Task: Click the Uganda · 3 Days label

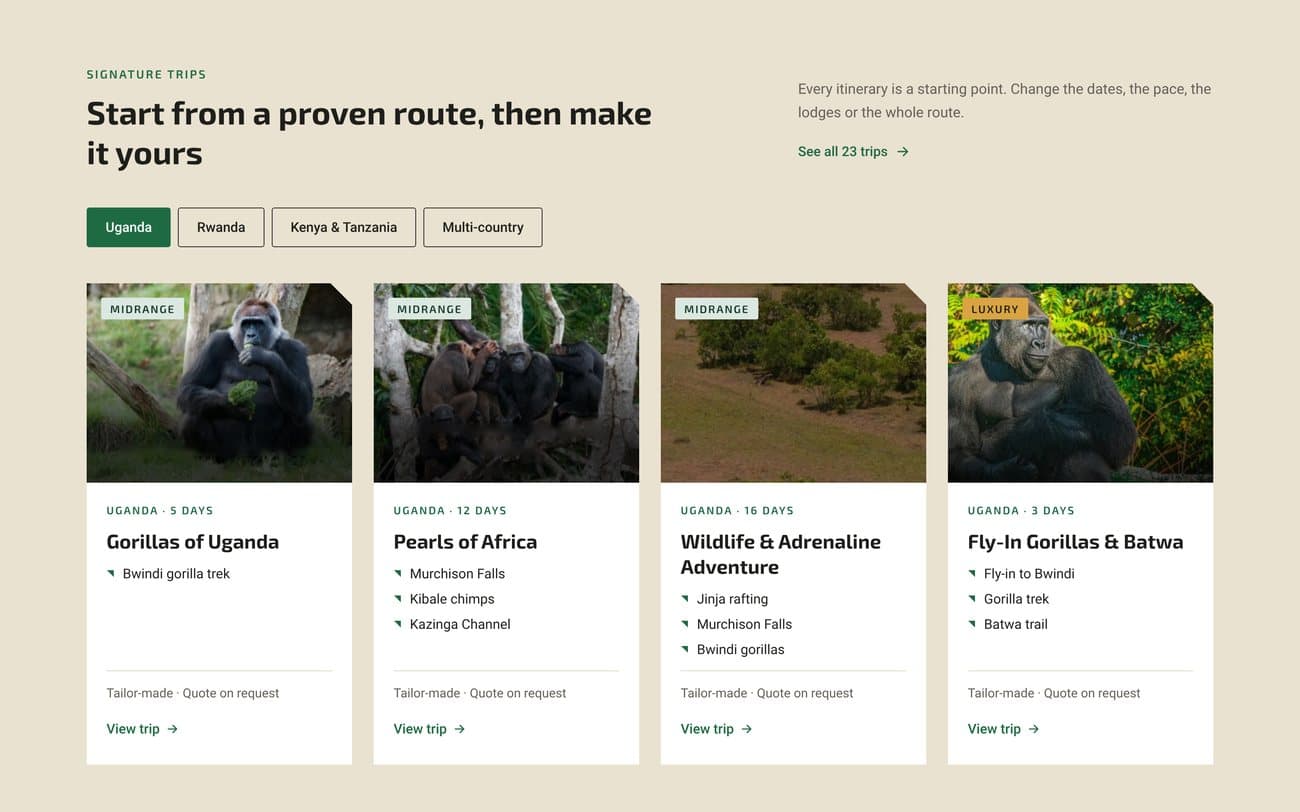Action: pos(1021,511)
